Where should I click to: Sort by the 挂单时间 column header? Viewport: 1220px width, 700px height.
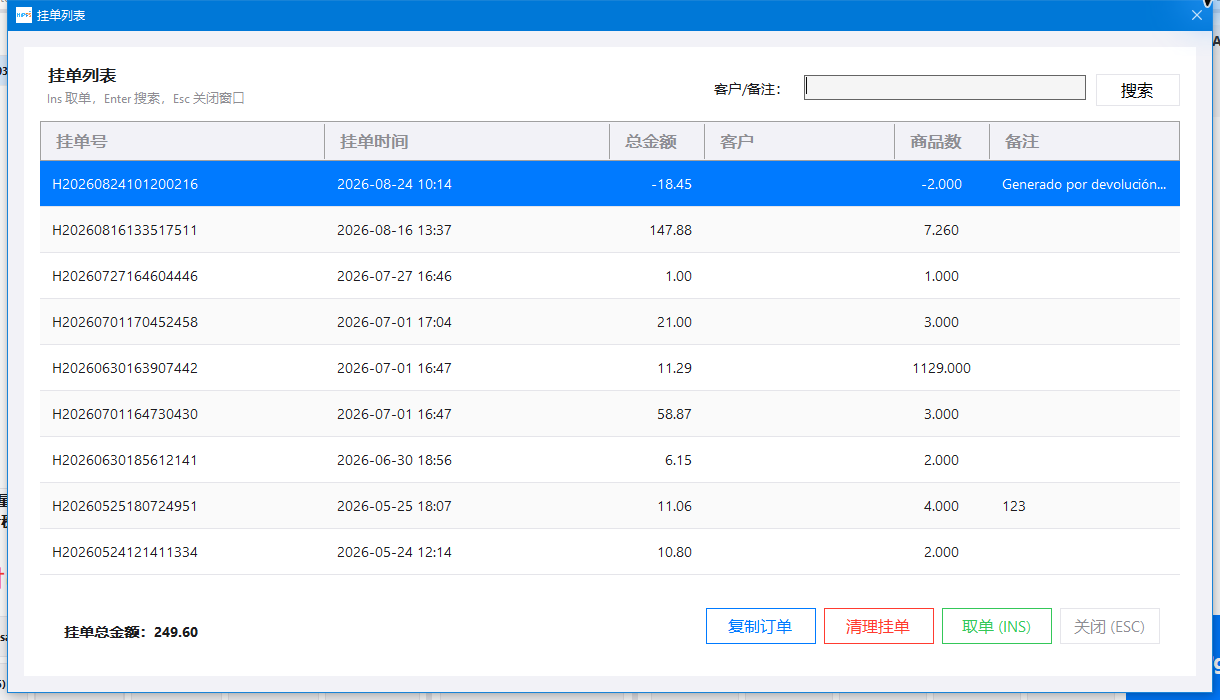click(x=467, y=141)
